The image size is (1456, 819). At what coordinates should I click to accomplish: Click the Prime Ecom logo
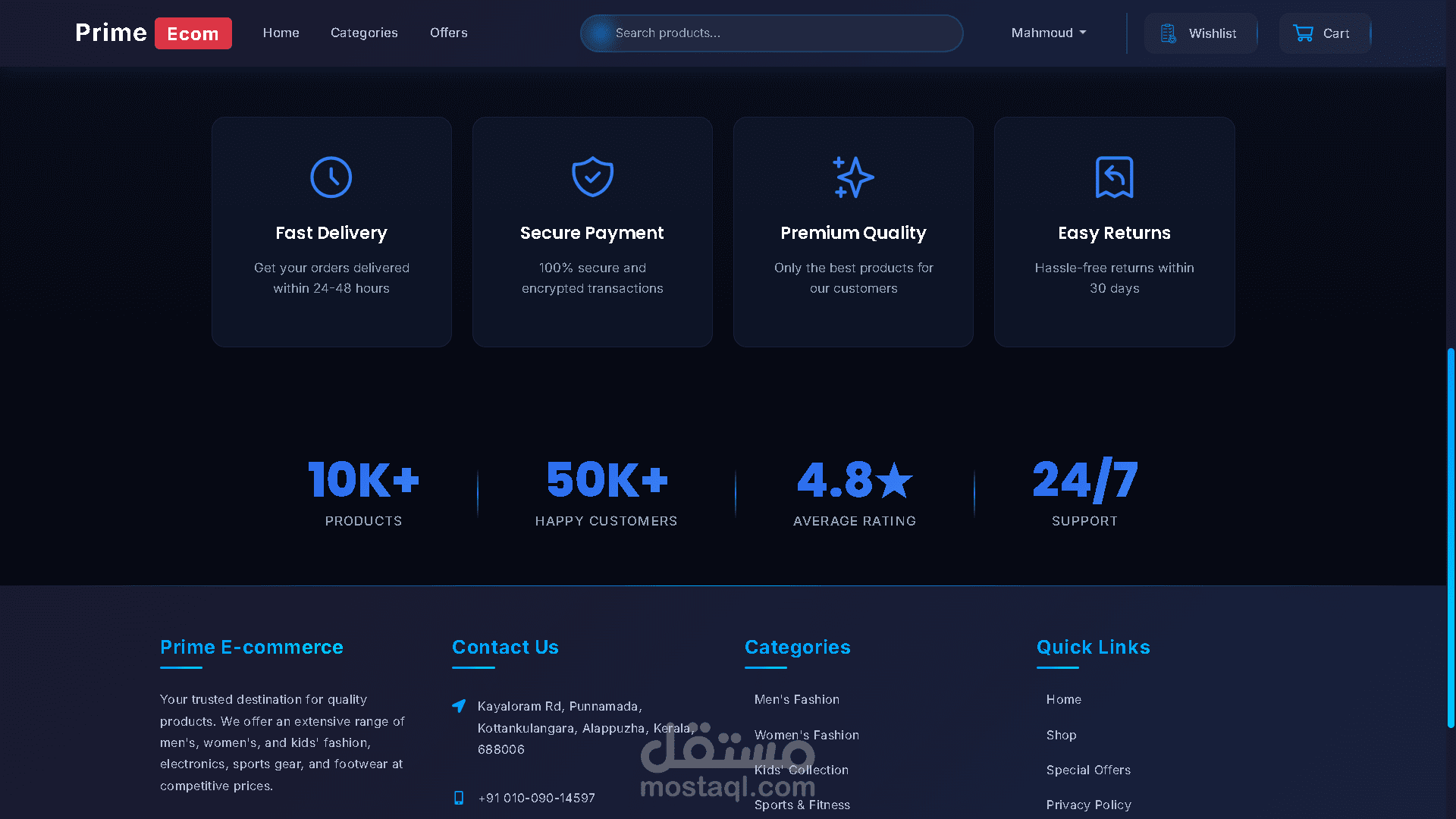[x=153, y=33]
